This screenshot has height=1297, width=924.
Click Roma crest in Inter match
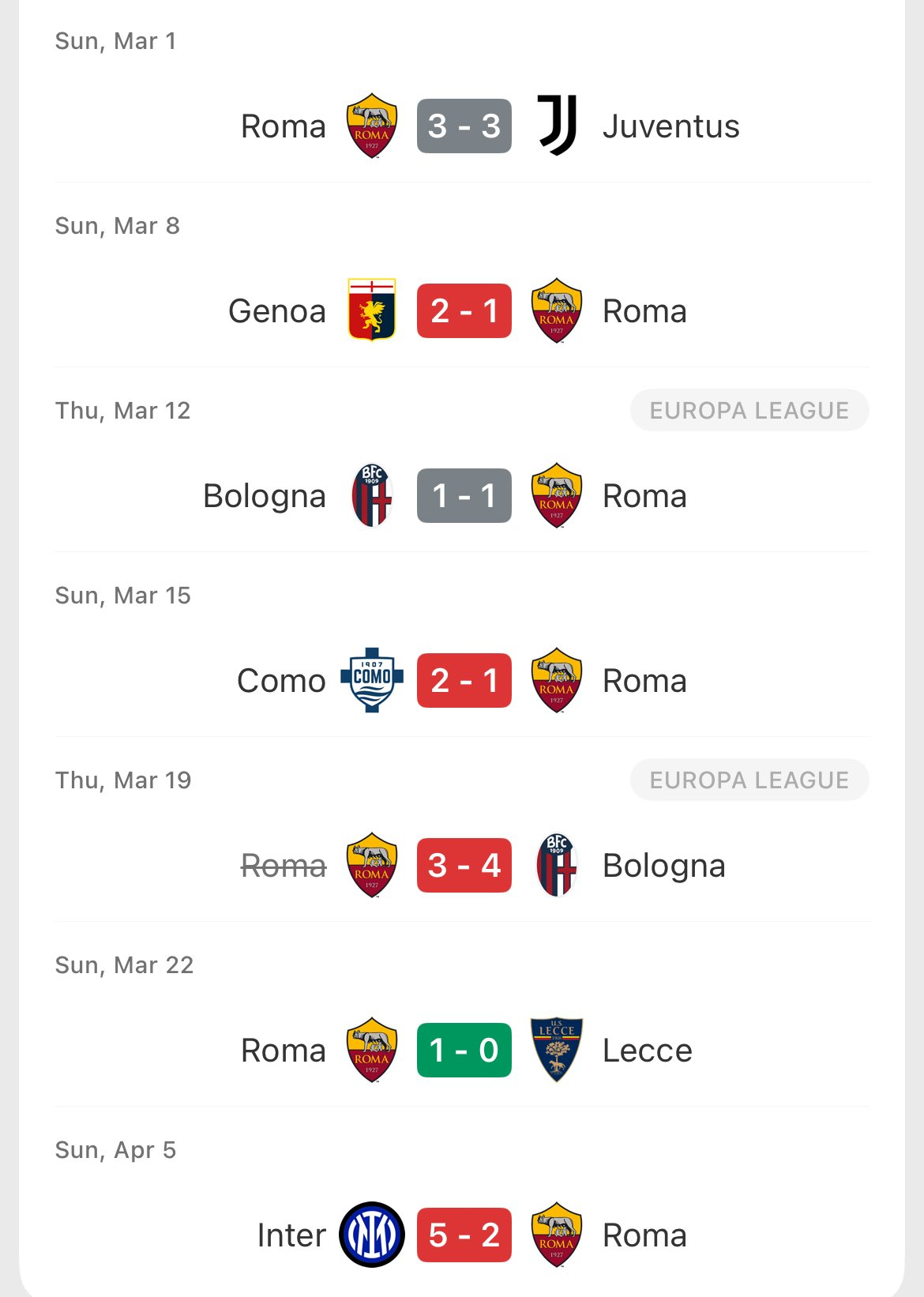tap(557, 1235)
